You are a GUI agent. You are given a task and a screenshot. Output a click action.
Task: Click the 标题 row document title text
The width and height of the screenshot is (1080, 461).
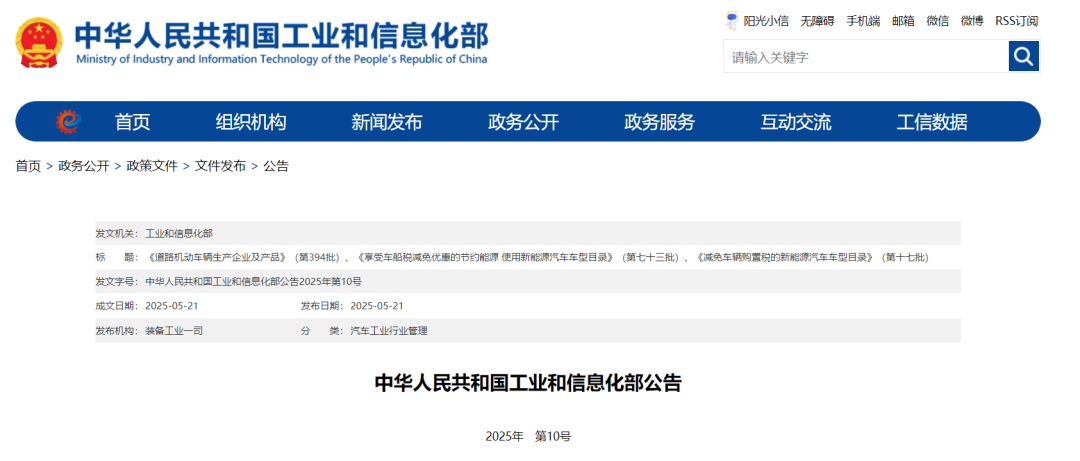coord(537,258)
